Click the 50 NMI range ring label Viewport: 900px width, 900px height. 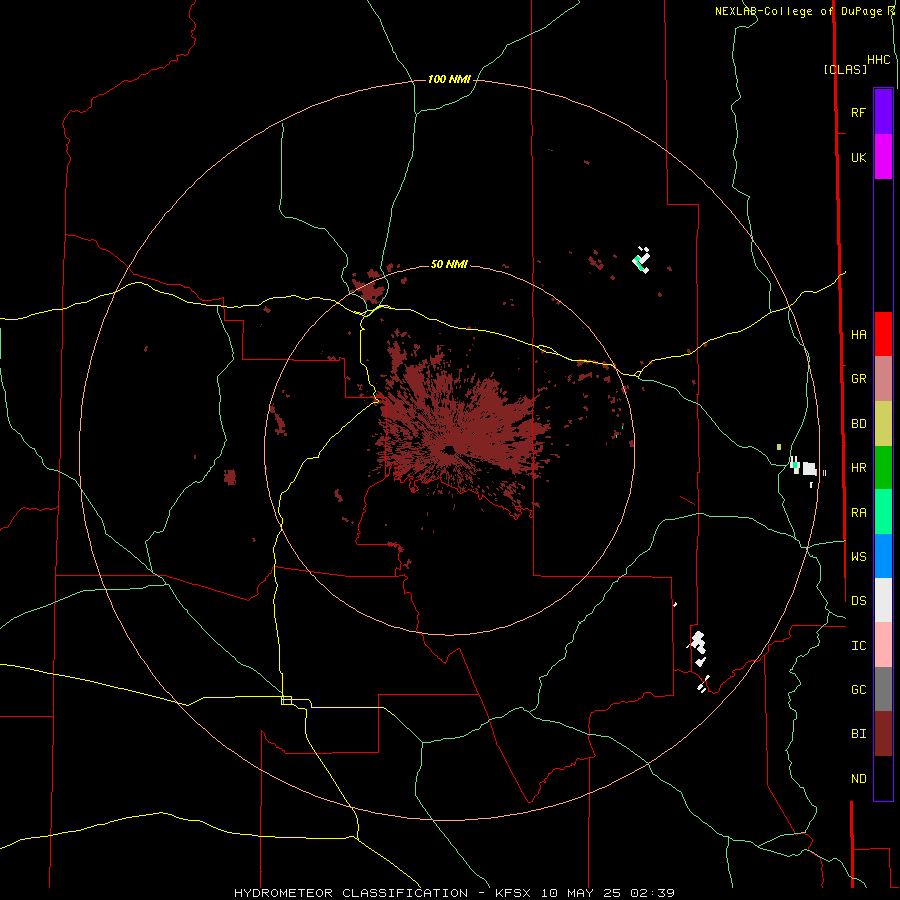(x=449, y=264)
